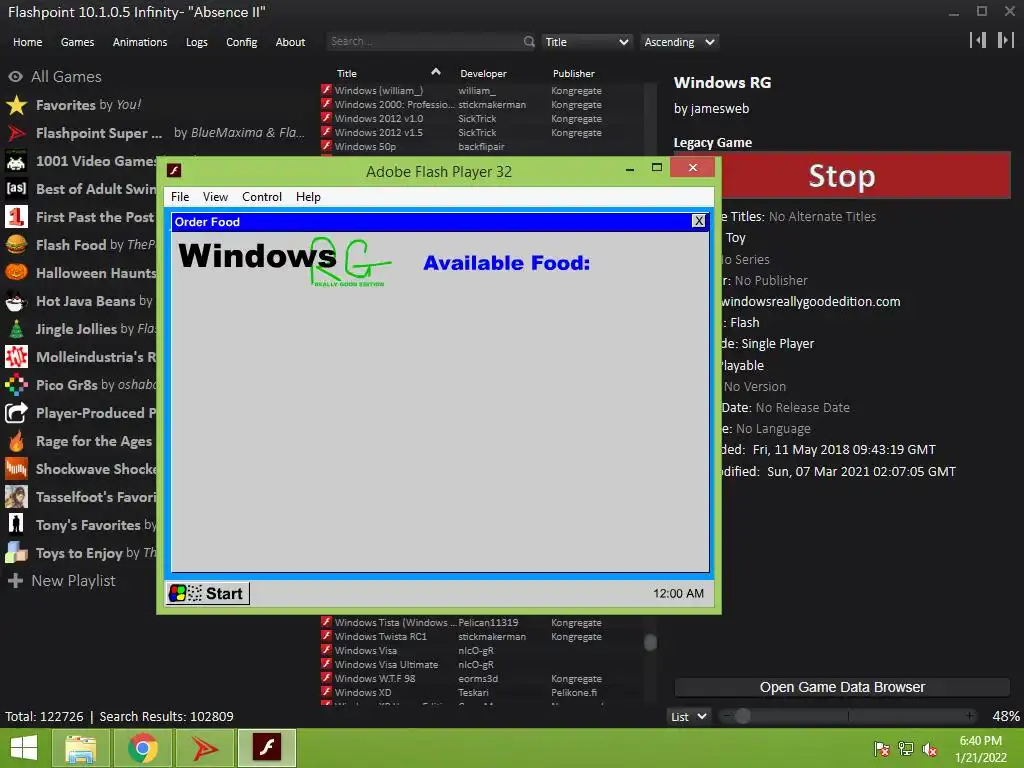
Task: Select the Rage for the Ages flame icon
Action: click(16, 441)
